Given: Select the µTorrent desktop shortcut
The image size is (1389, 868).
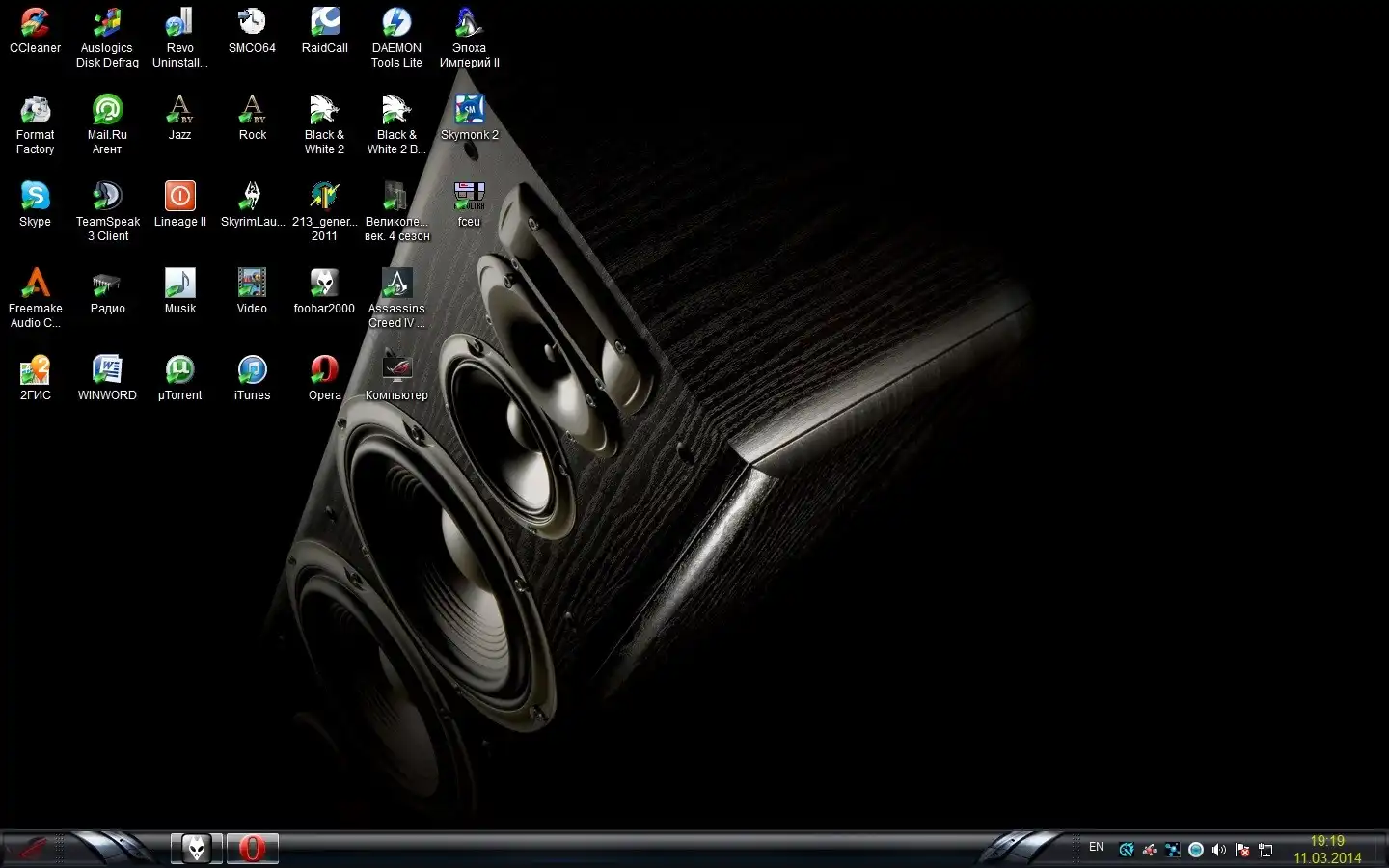Looking at the screenshot, I should tap(179, 370).
